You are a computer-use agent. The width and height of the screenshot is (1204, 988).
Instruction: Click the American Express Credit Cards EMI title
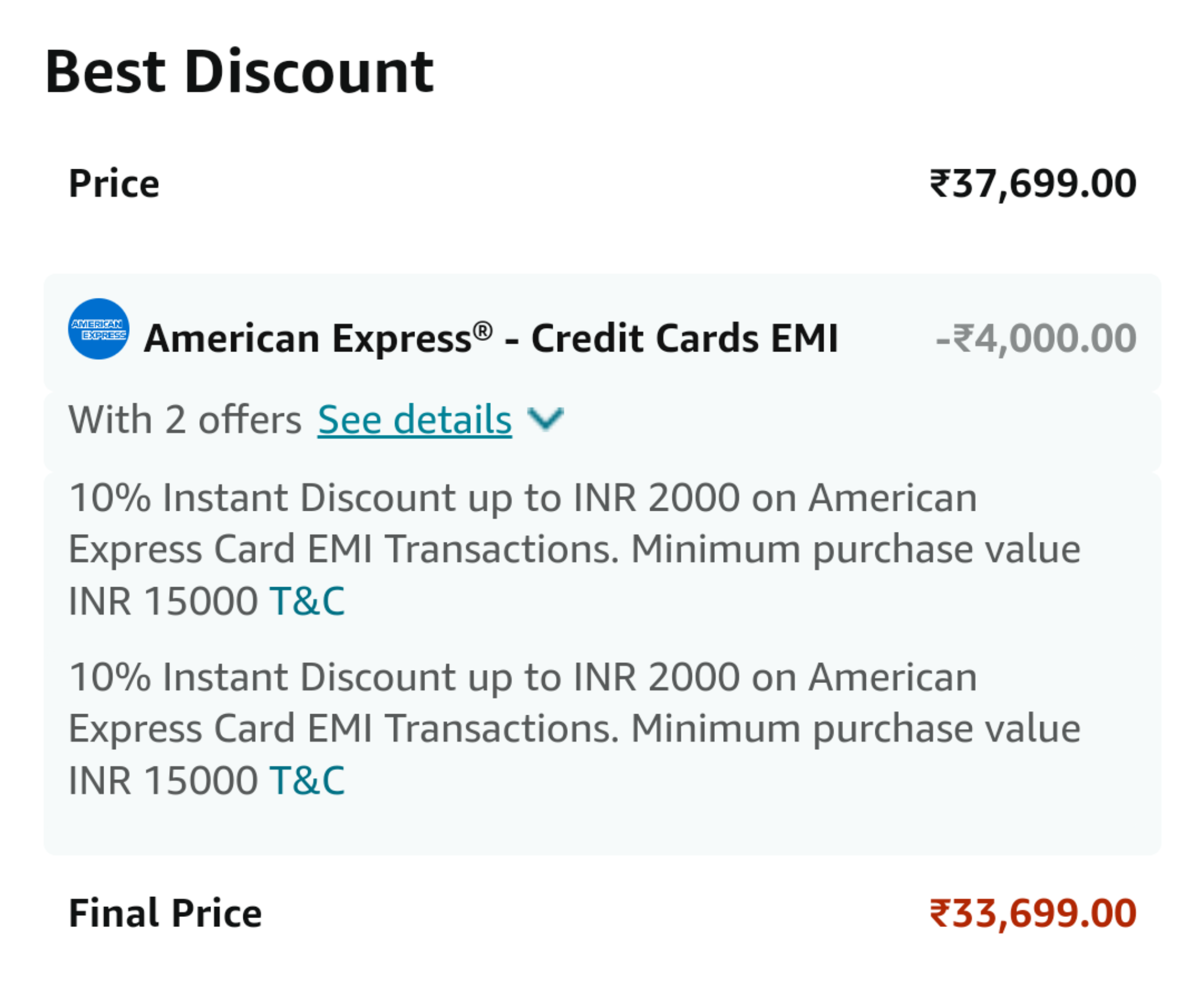point(491,339)
